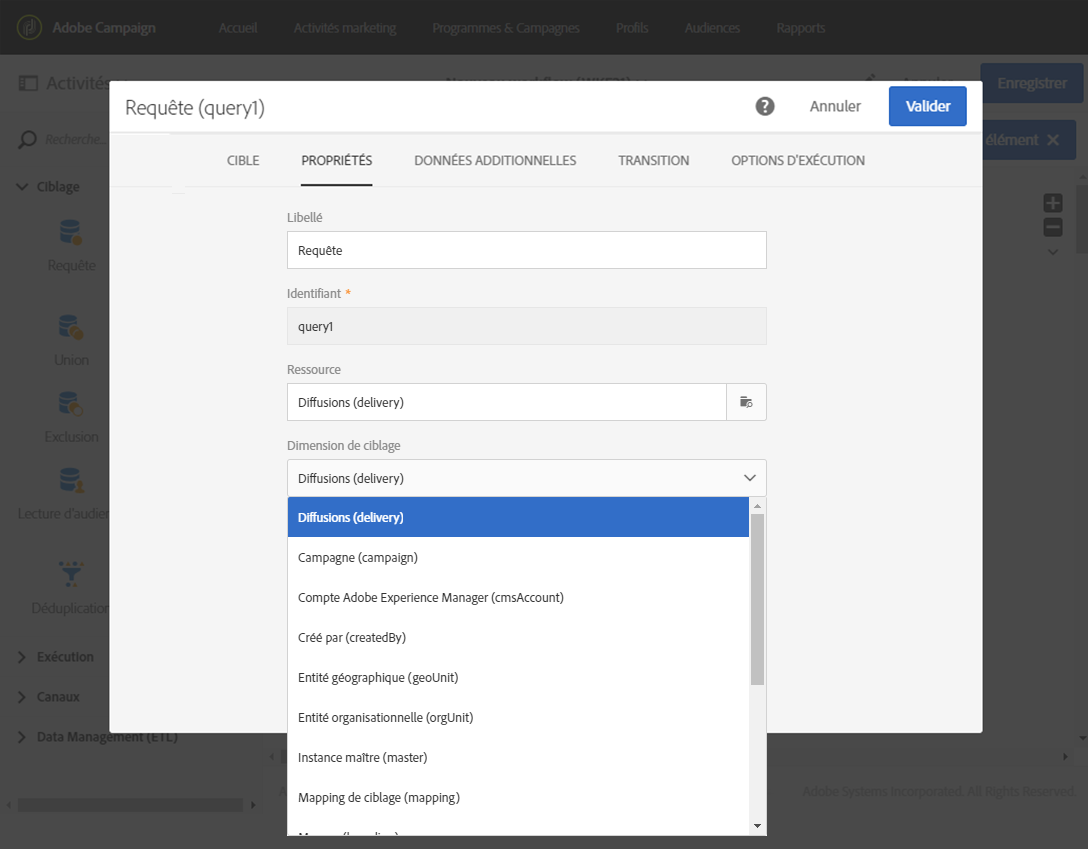Click the Libellé text field
1088x849 pixels.
point(526,250)
